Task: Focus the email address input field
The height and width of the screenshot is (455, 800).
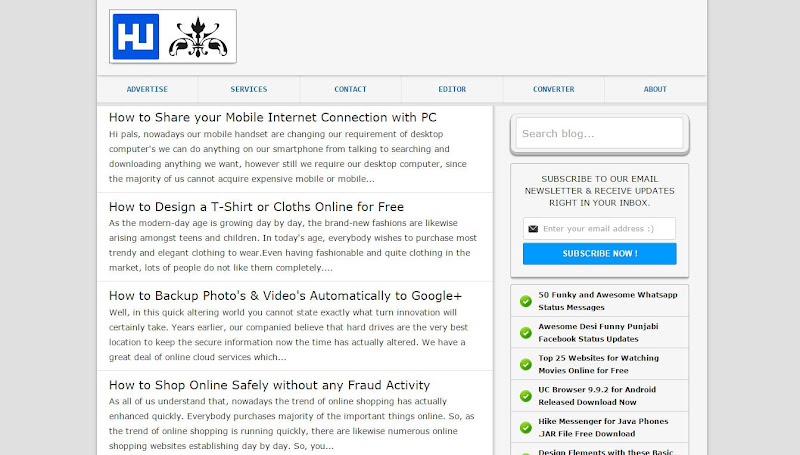Action: pyautogui.click(x=599, y=229)
